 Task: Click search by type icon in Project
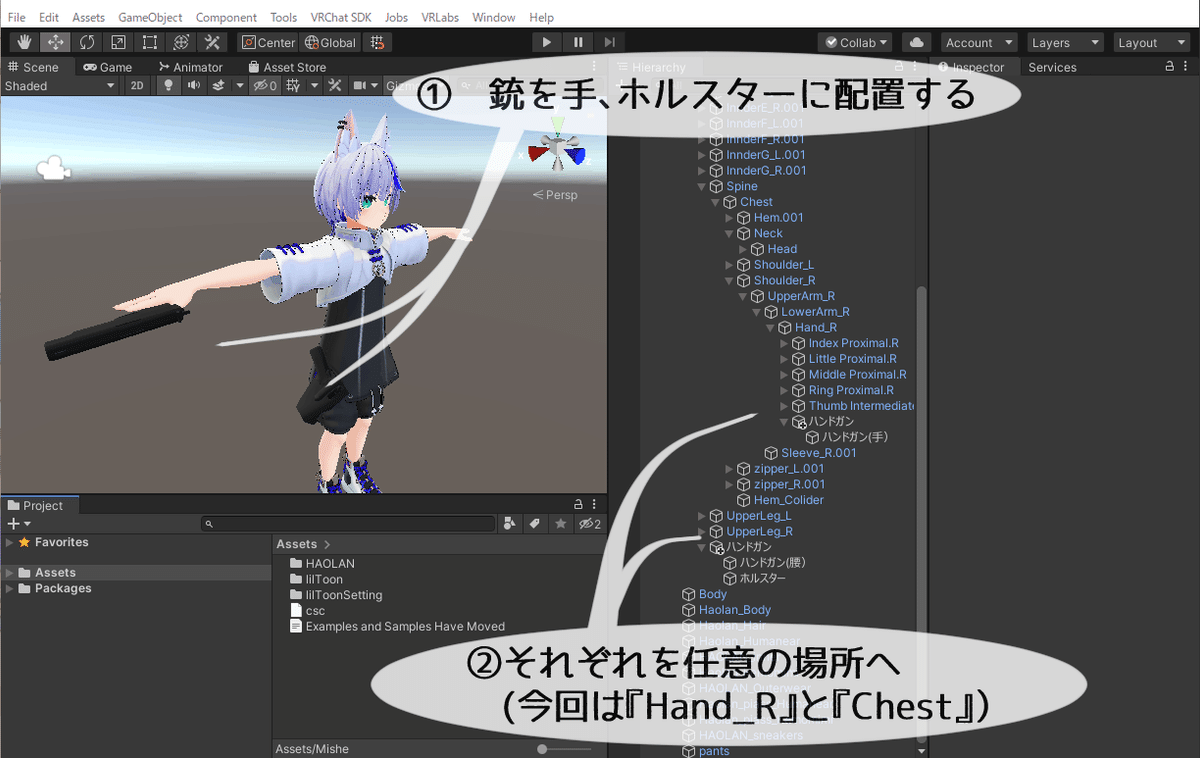tap(510, 523)
